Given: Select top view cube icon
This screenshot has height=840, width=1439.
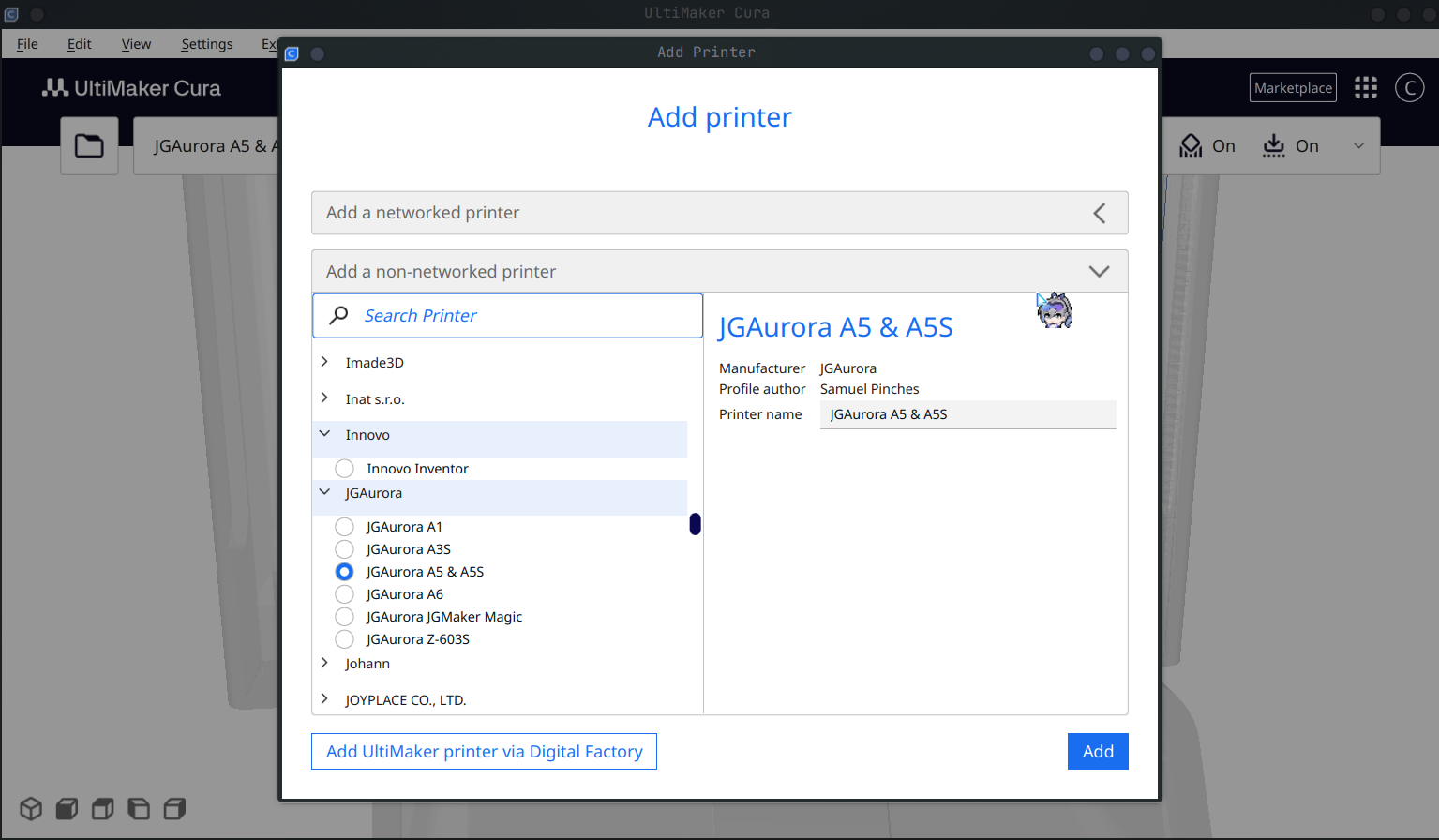Looking at the screenshot, I should point(102,808).
